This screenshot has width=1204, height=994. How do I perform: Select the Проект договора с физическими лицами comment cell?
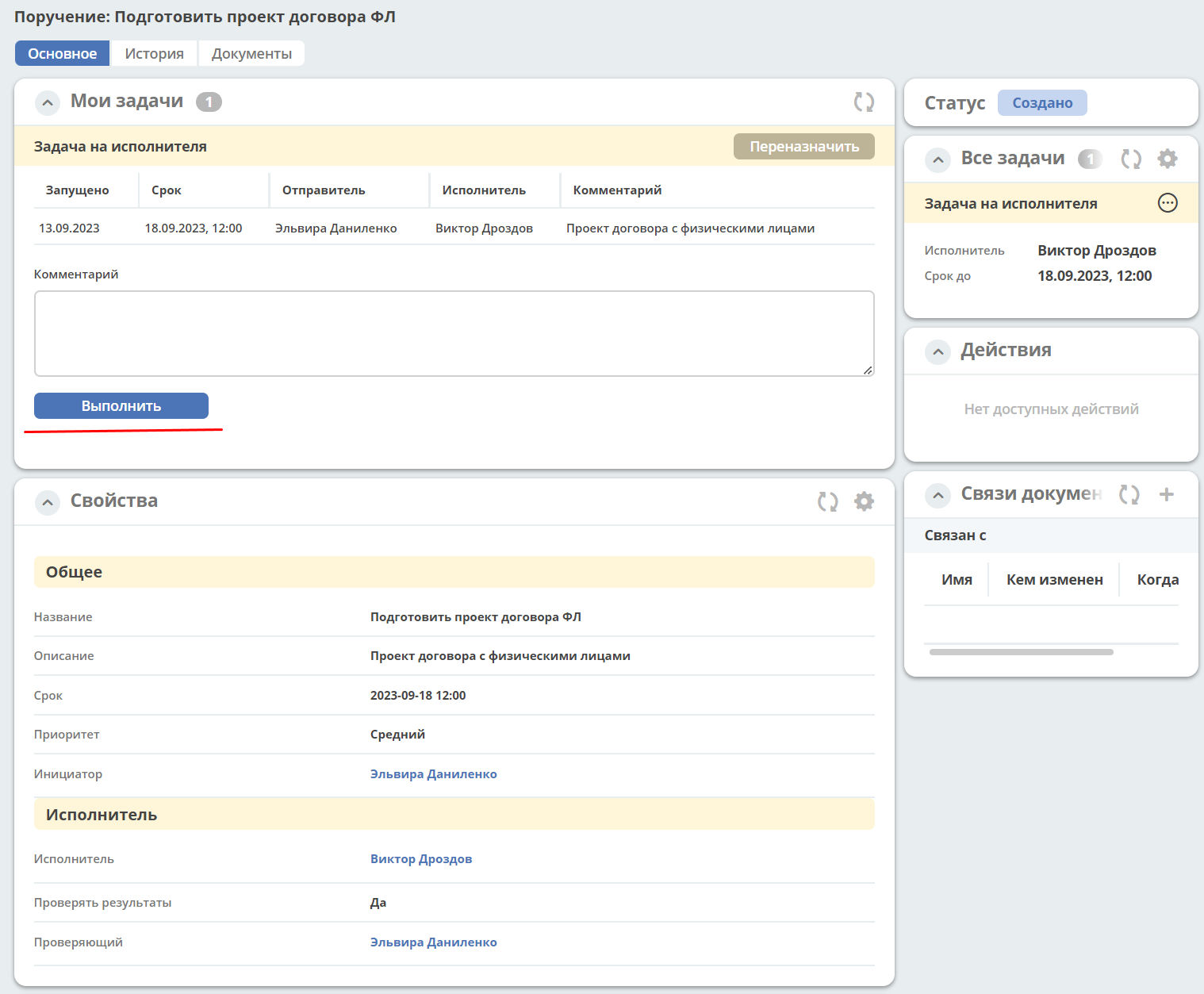[691, 228]
